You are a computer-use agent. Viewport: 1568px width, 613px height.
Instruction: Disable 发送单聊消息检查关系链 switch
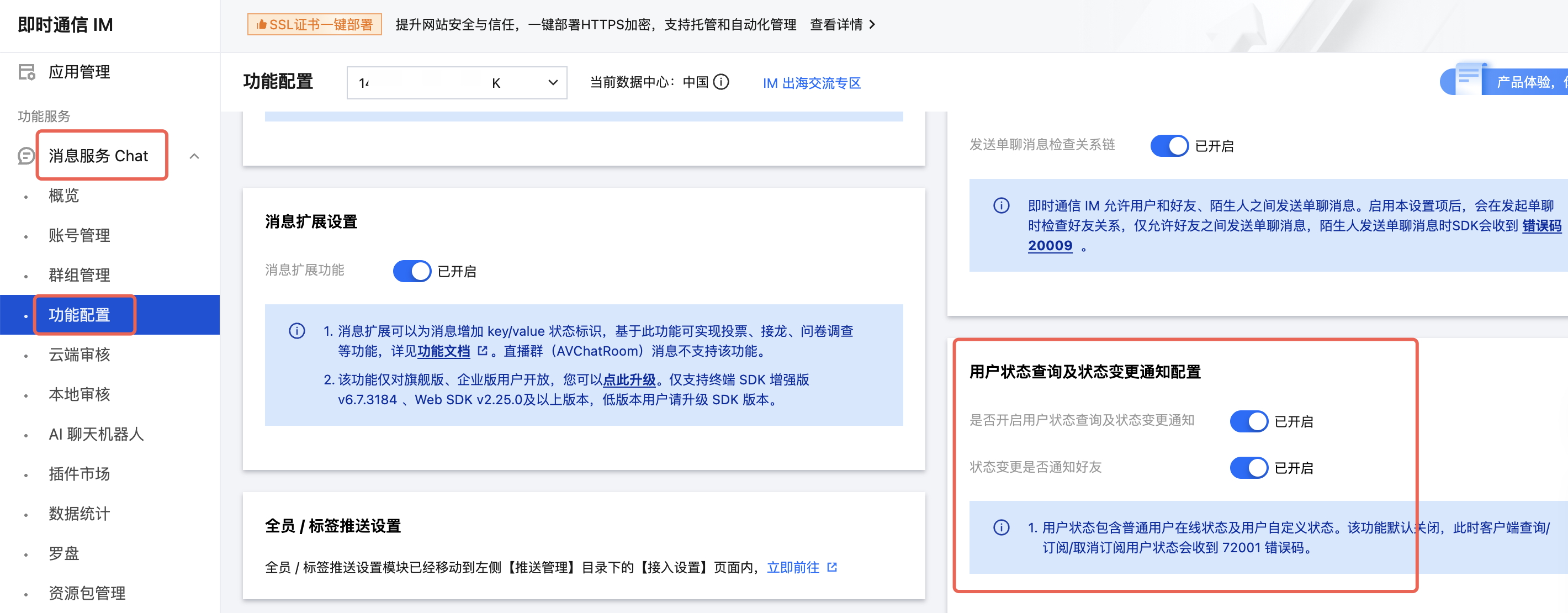click(1169, 146)
